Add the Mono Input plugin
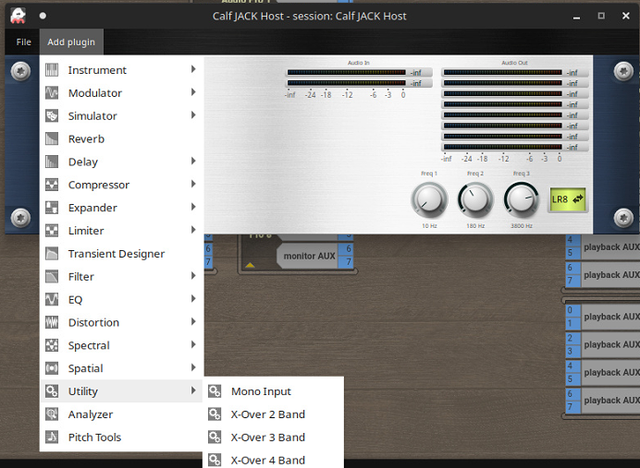This screenshot has height=468, width=640. pos(273,391)
